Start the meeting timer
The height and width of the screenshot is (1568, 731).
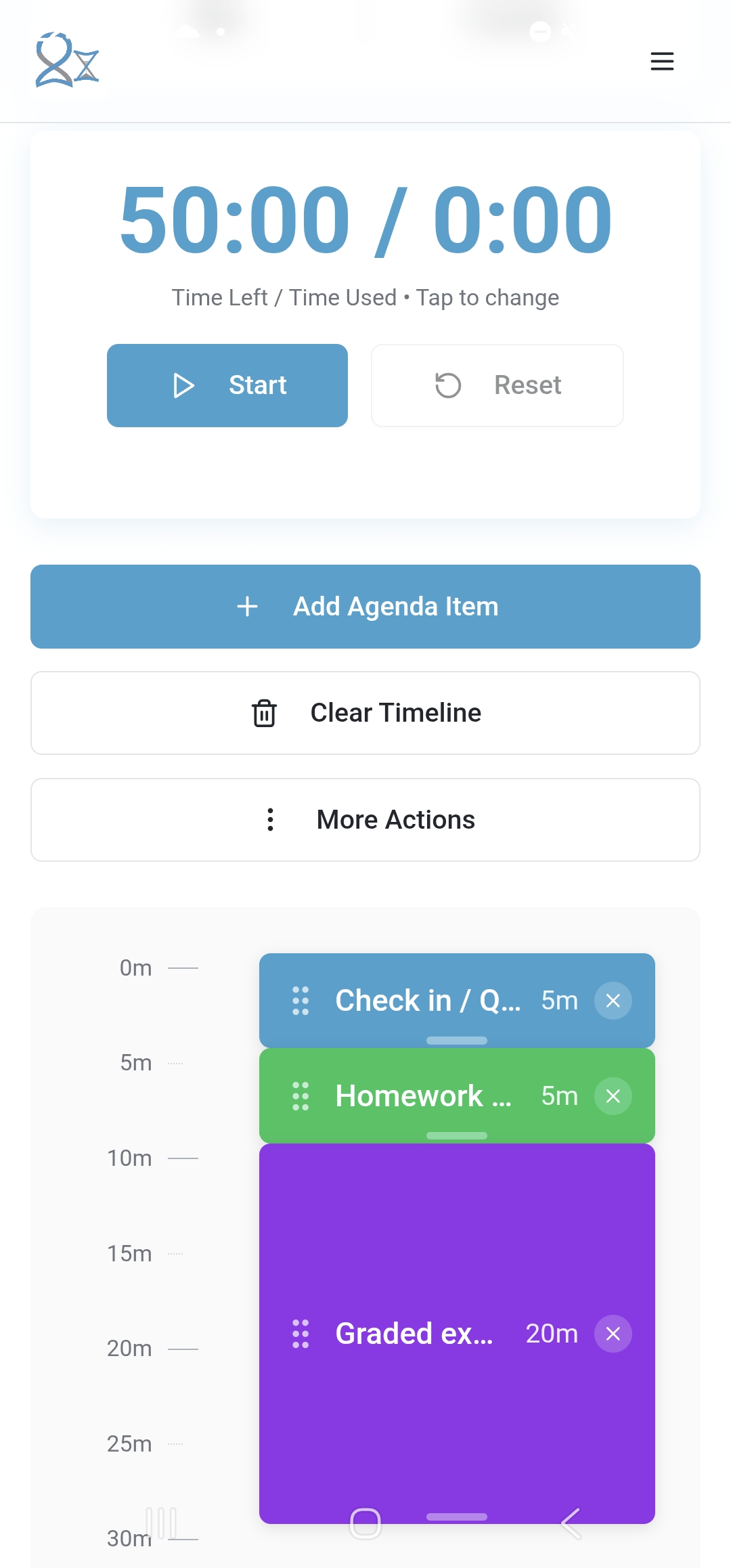[x=227, y=385]
